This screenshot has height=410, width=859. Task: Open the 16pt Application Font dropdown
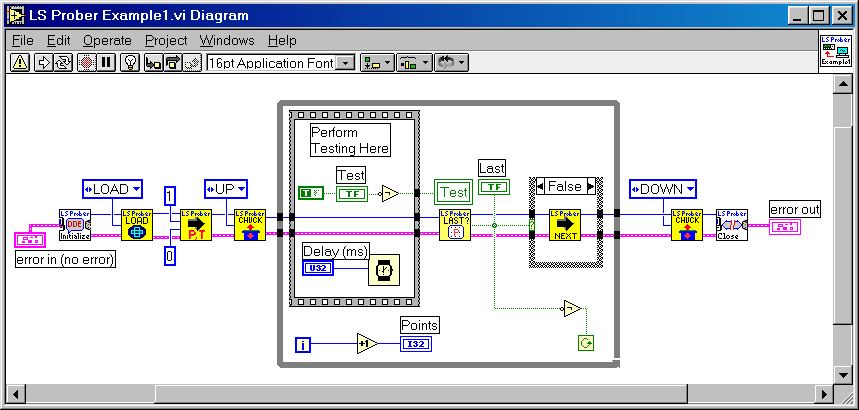click(x=345, y=63)
